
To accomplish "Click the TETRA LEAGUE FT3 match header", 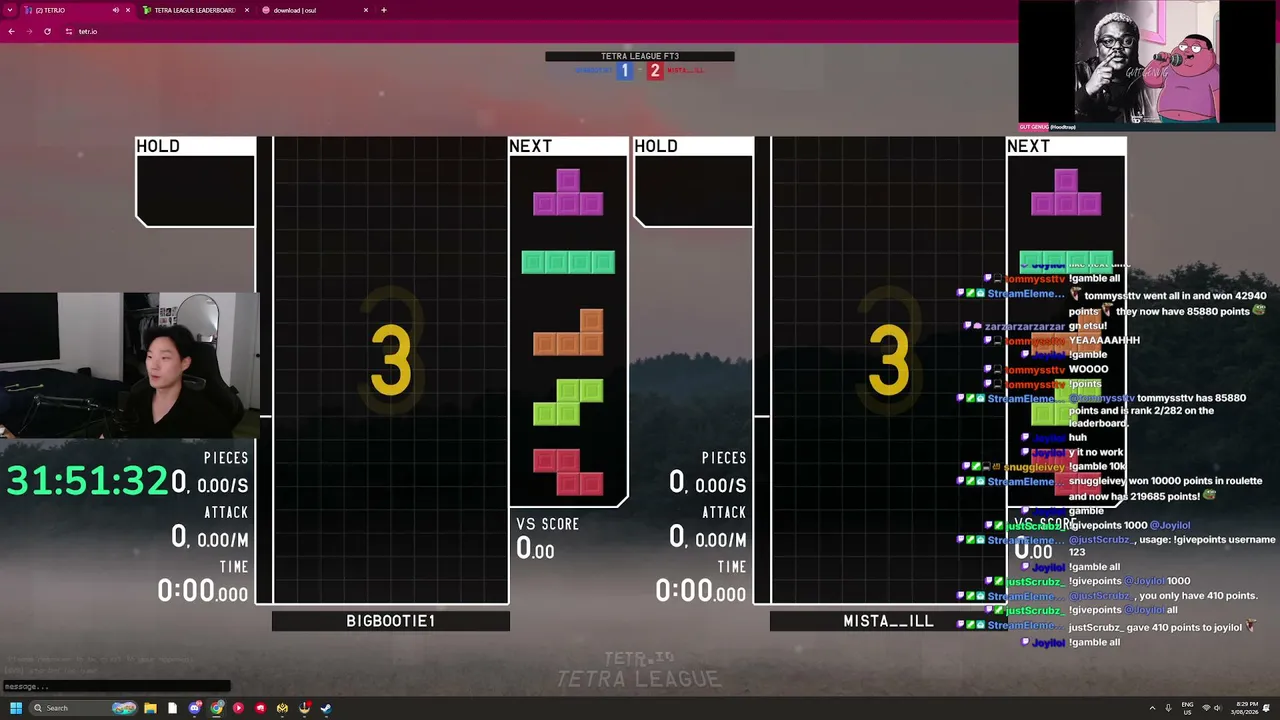I will pyautogui.click(x=640, y=56).
